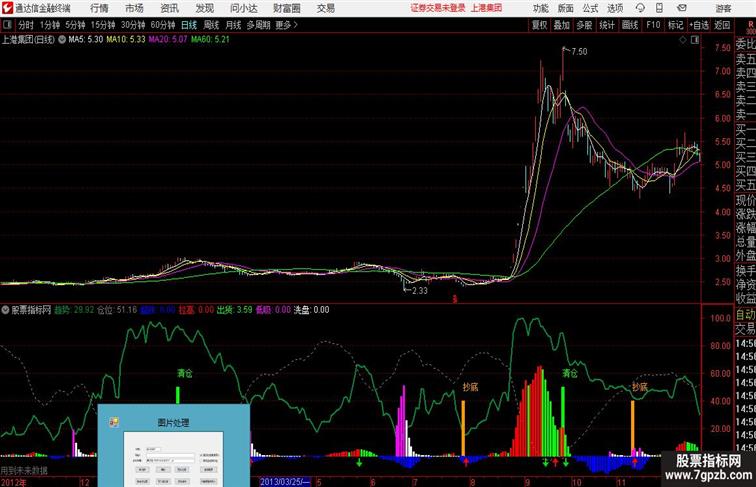Screen dimensions: 756x487
Task: Click the MA20: 5.07 indicator value
Action: pyautogui.click(x=168, y=40)
